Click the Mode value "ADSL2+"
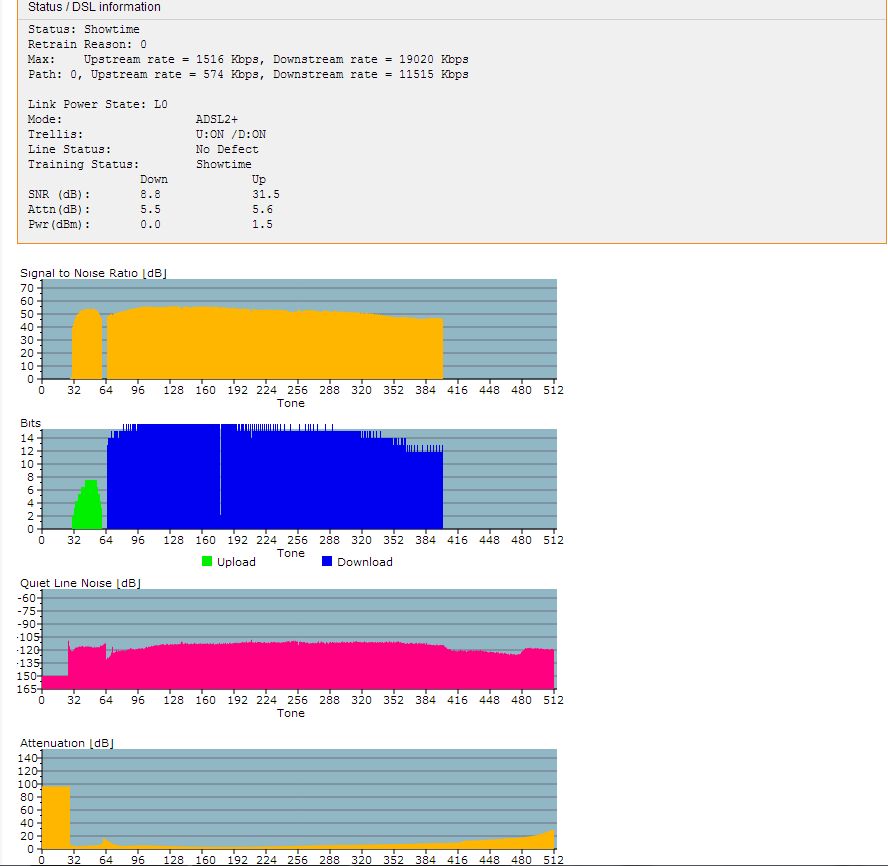The height and width of the screenshot is (866, 888). click(217, 120)
